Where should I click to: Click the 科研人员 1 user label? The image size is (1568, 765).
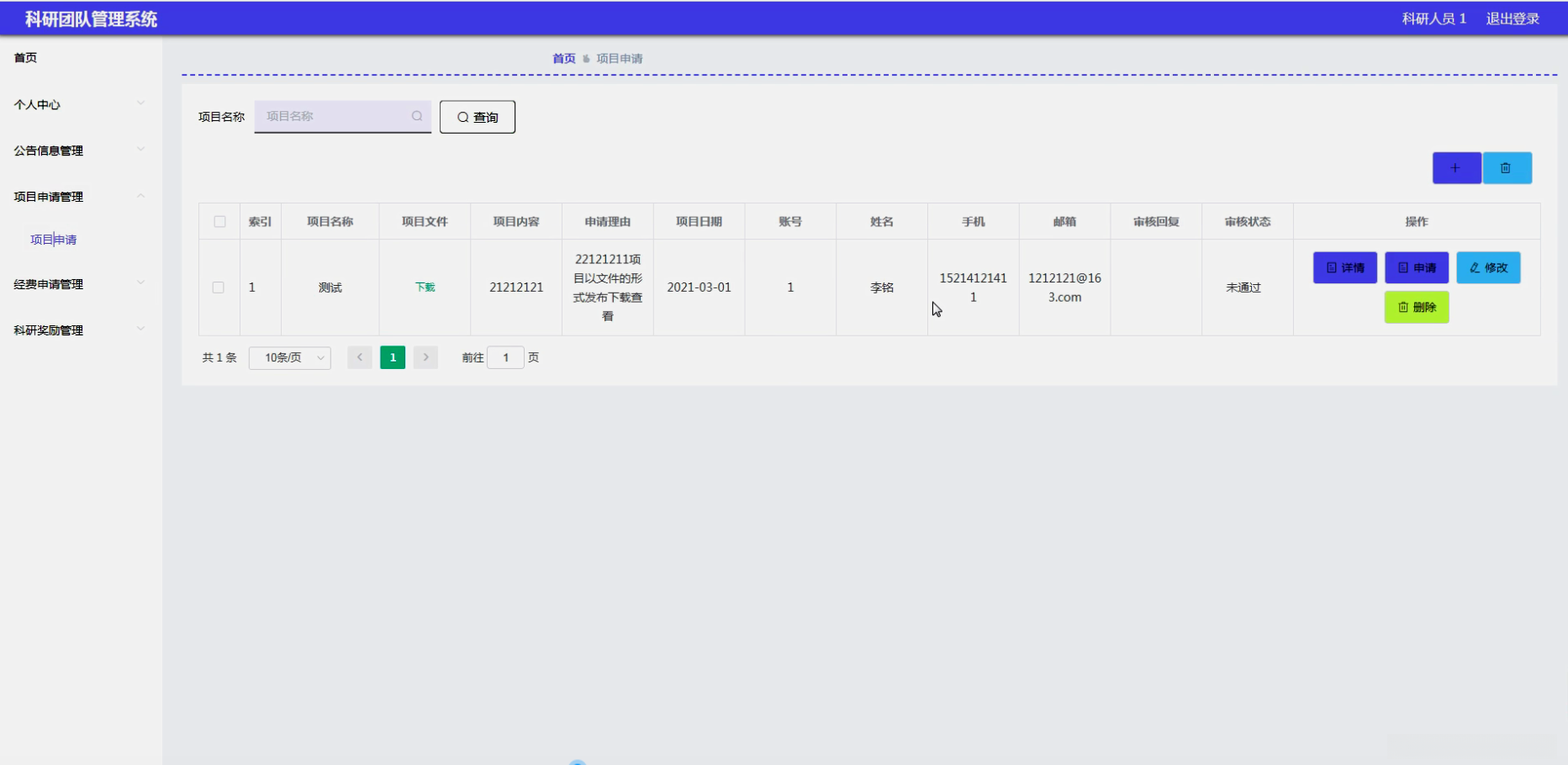point(1434,18)
